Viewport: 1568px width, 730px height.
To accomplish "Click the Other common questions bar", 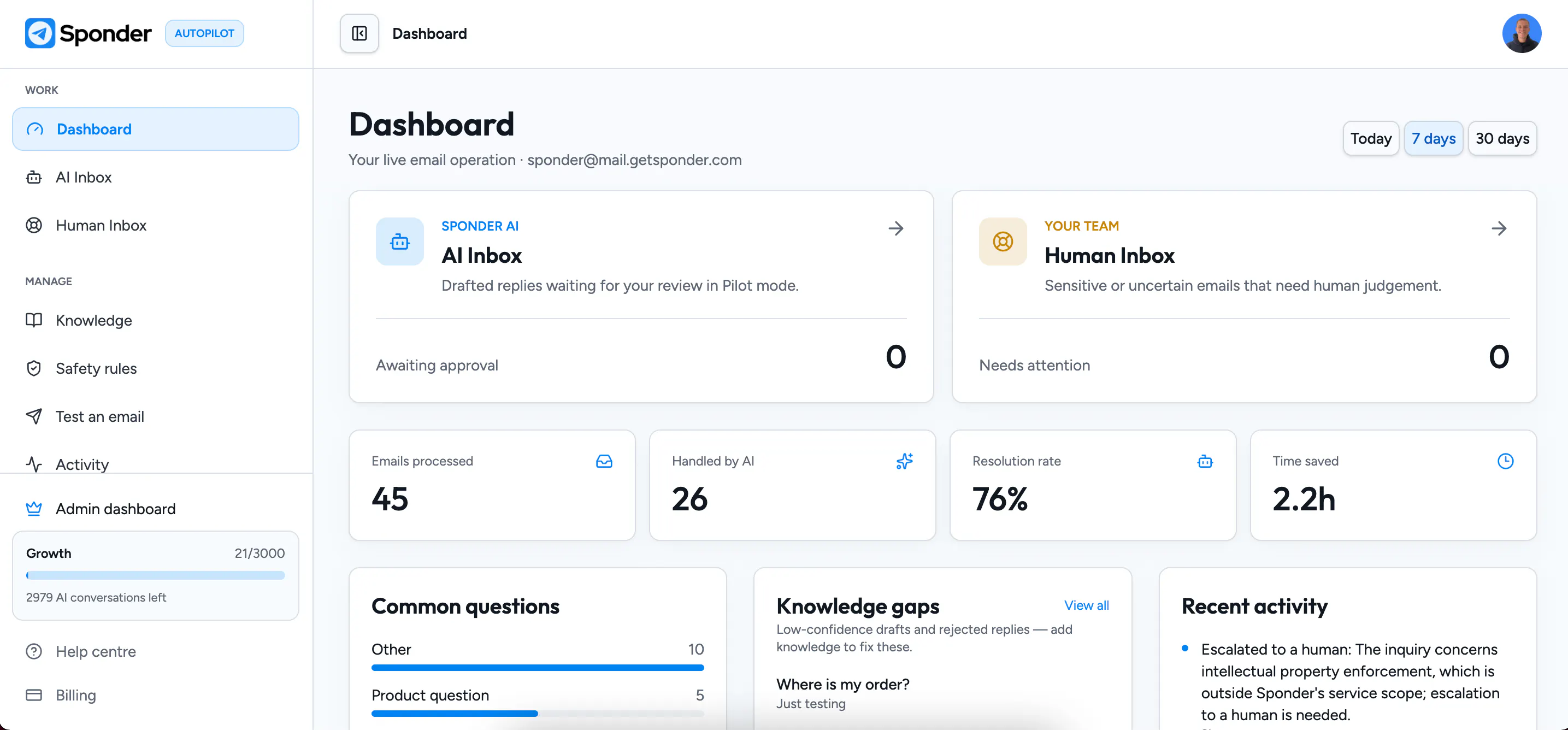I will pyautogui.click(x=538, y=668).
